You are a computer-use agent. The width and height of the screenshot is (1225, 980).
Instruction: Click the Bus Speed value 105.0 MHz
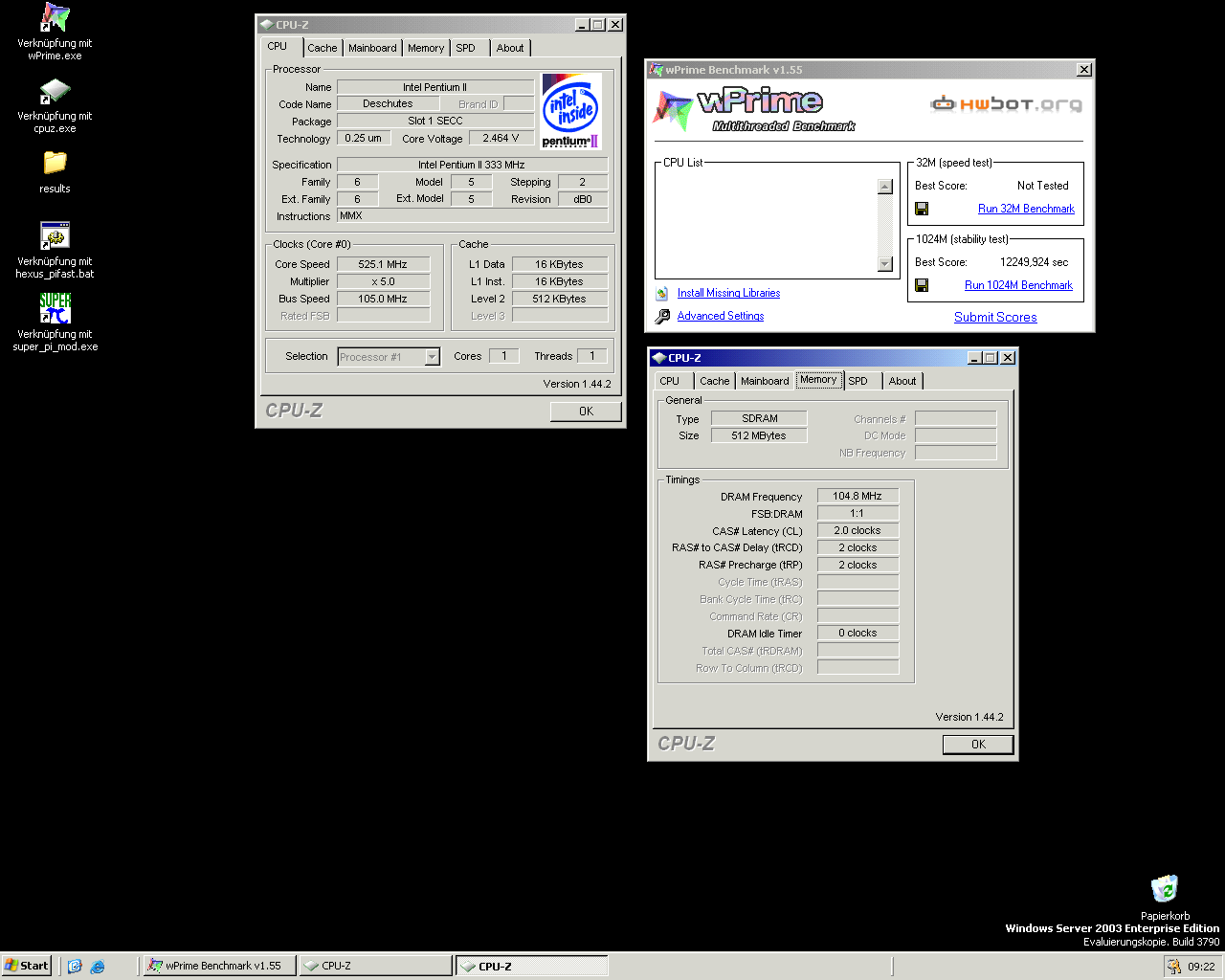point(383,299)
